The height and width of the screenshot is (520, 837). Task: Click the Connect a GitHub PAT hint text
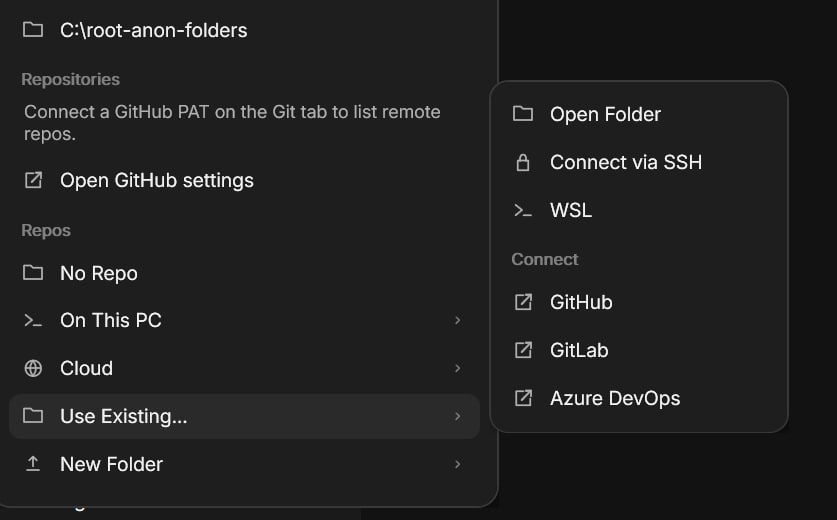tap(232, 123)
